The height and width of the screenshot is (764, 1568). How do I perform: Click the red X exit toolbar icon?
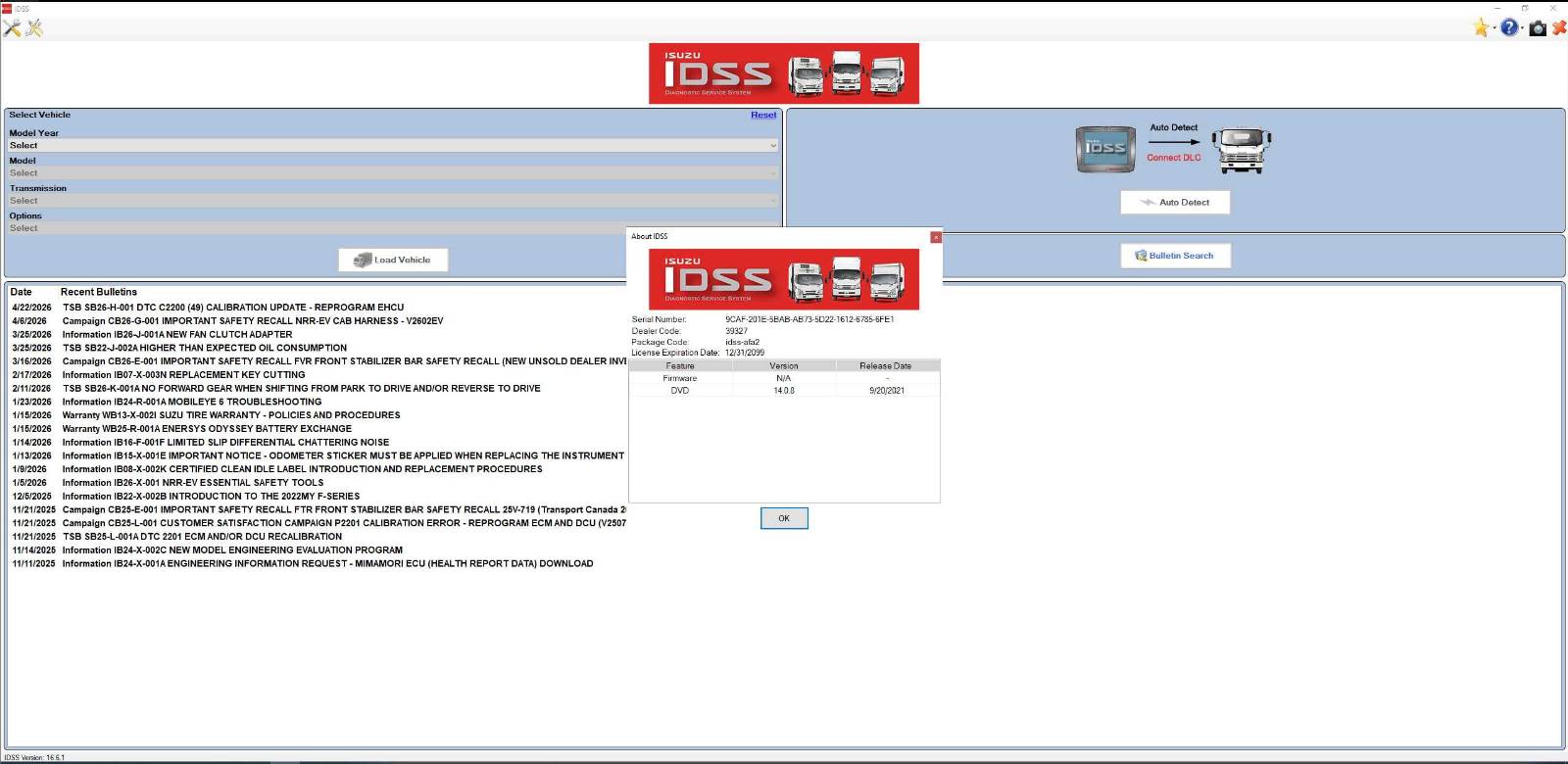[1559, 28]
